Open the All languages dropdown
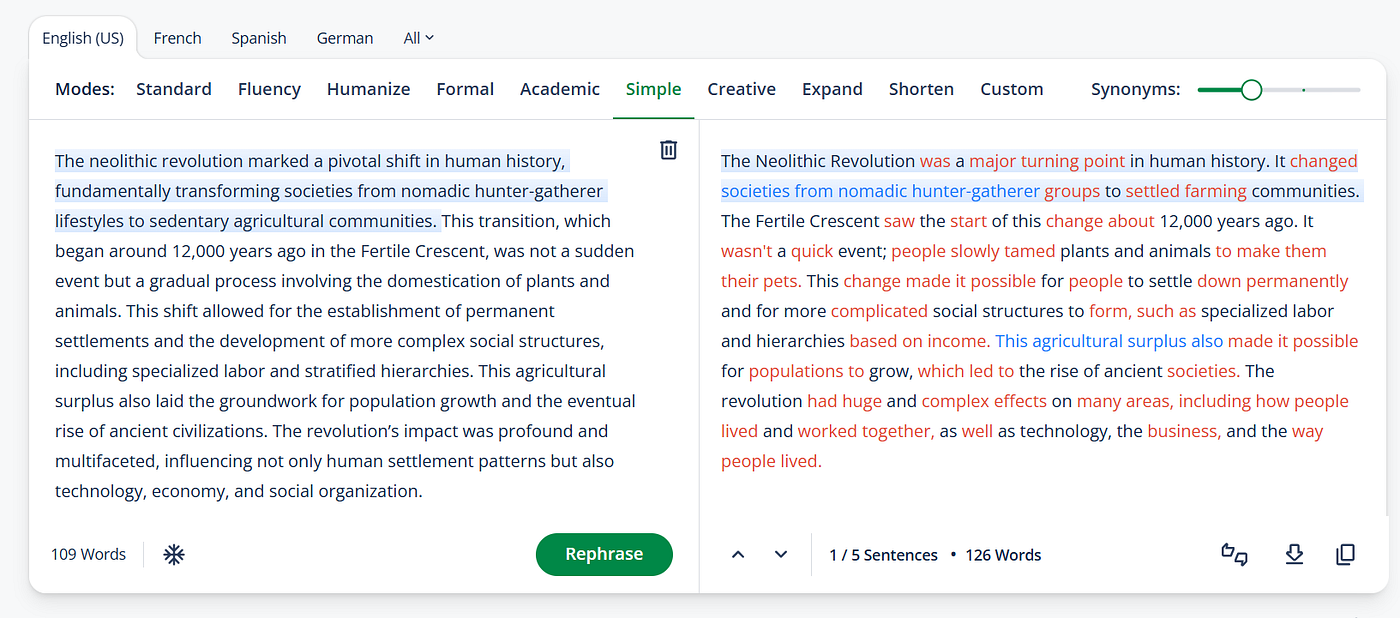Screen dimensions: 1400x618 [x=418, y=38]
